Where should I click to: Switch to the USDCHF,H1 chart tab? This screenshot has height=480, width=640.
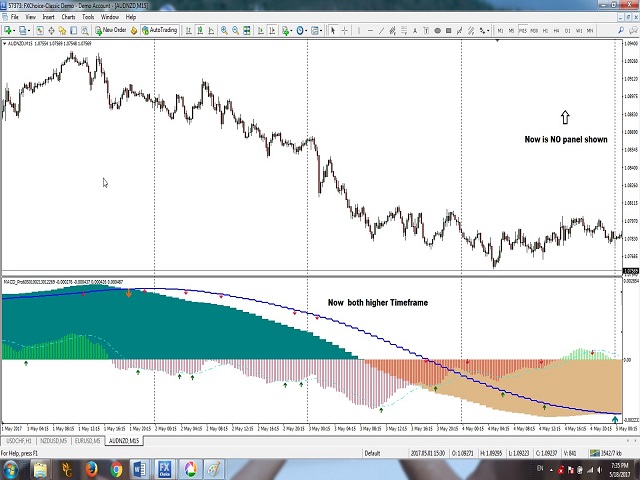[18, 441]
